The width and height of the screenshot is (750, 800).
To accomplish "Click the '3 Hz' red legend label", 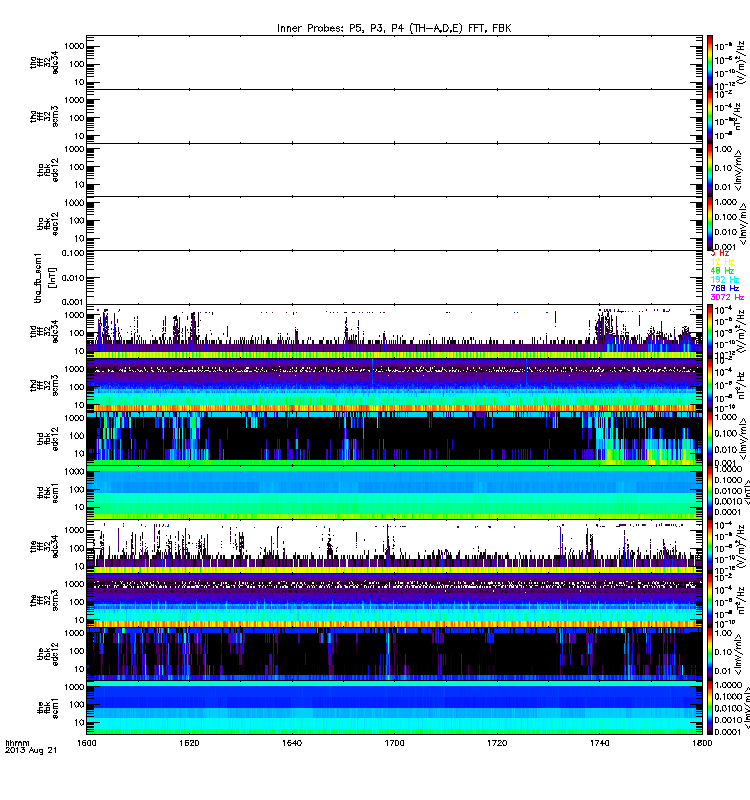I will coord(720,253).
